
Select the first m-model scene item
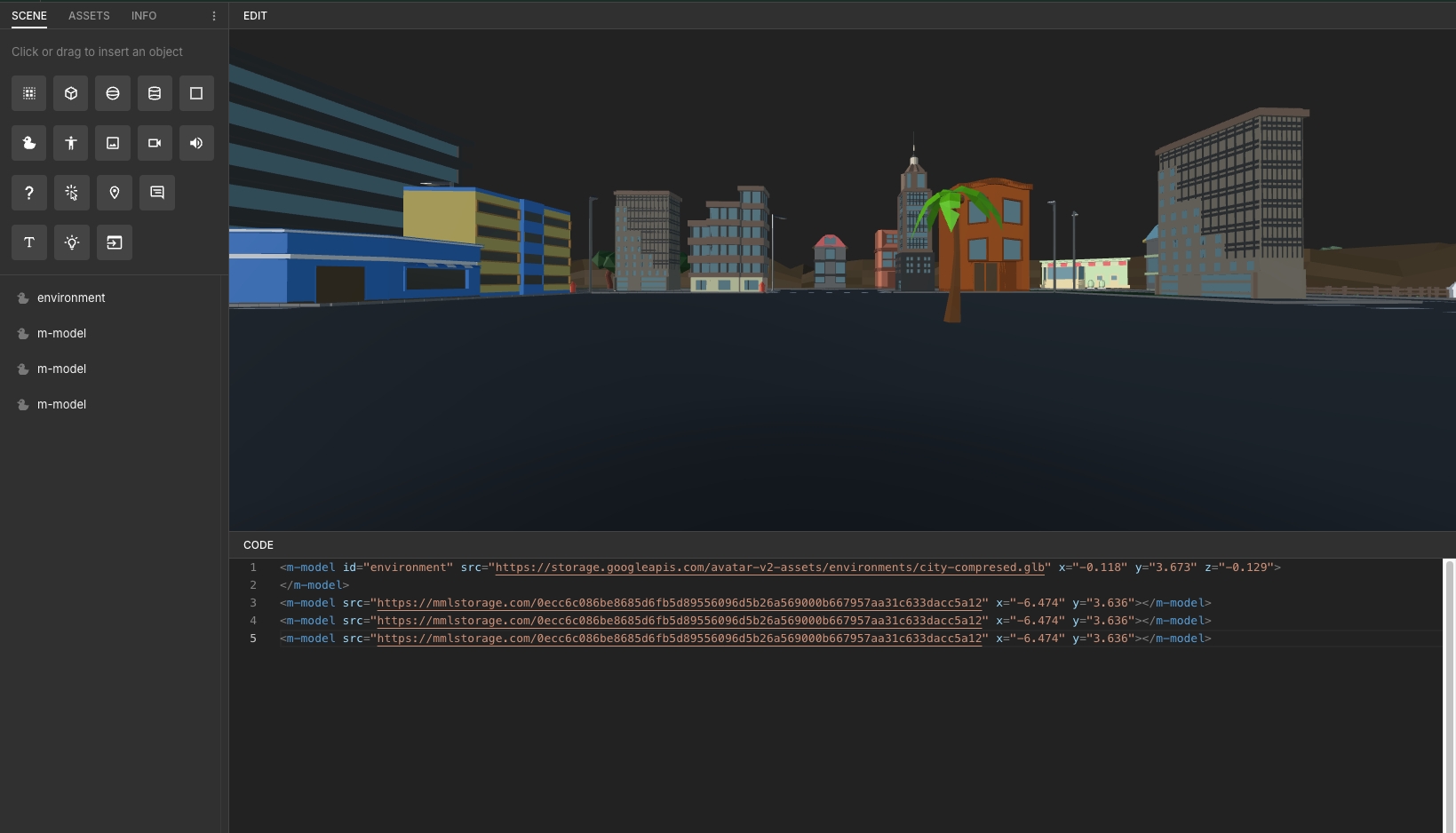(x=61, y=334)
